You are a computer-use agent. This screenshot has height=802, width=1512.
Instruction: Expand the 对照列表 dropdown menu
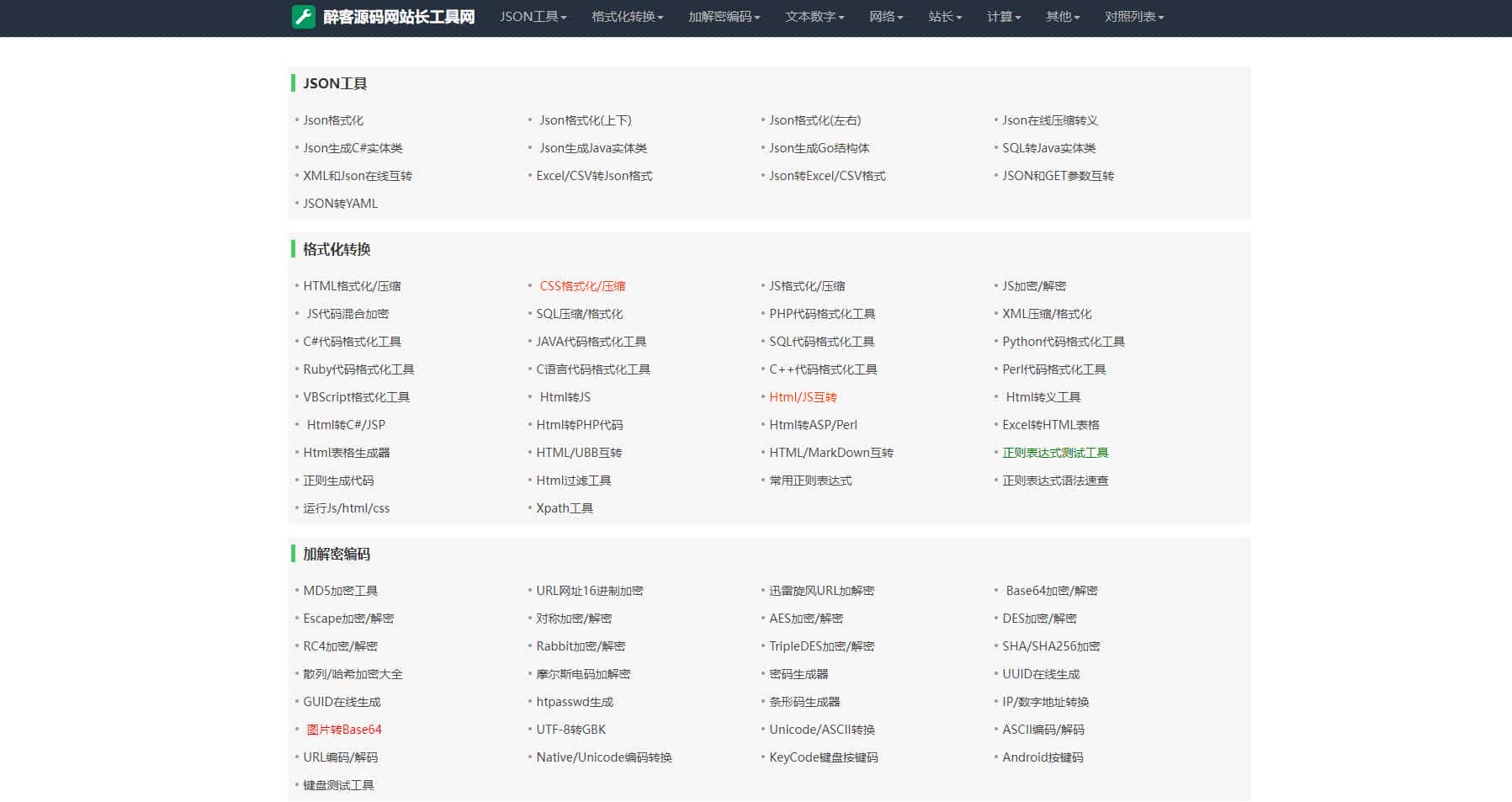click(x=1134, y=17)
